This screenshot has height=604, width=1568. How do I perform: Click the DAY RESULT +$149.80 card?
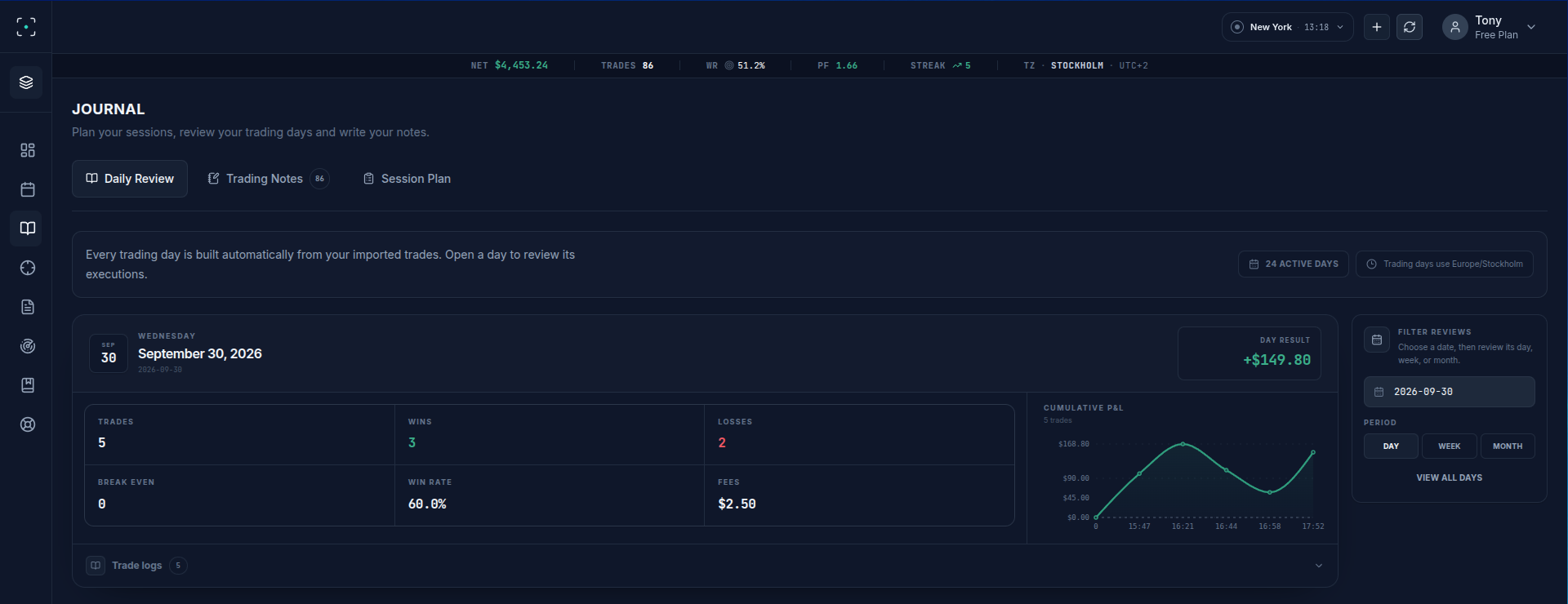[x=1249, y=353]
